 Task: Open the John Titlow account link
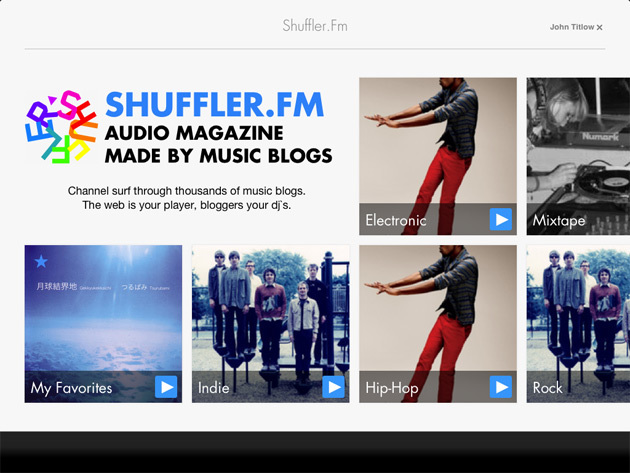point(572,27)
